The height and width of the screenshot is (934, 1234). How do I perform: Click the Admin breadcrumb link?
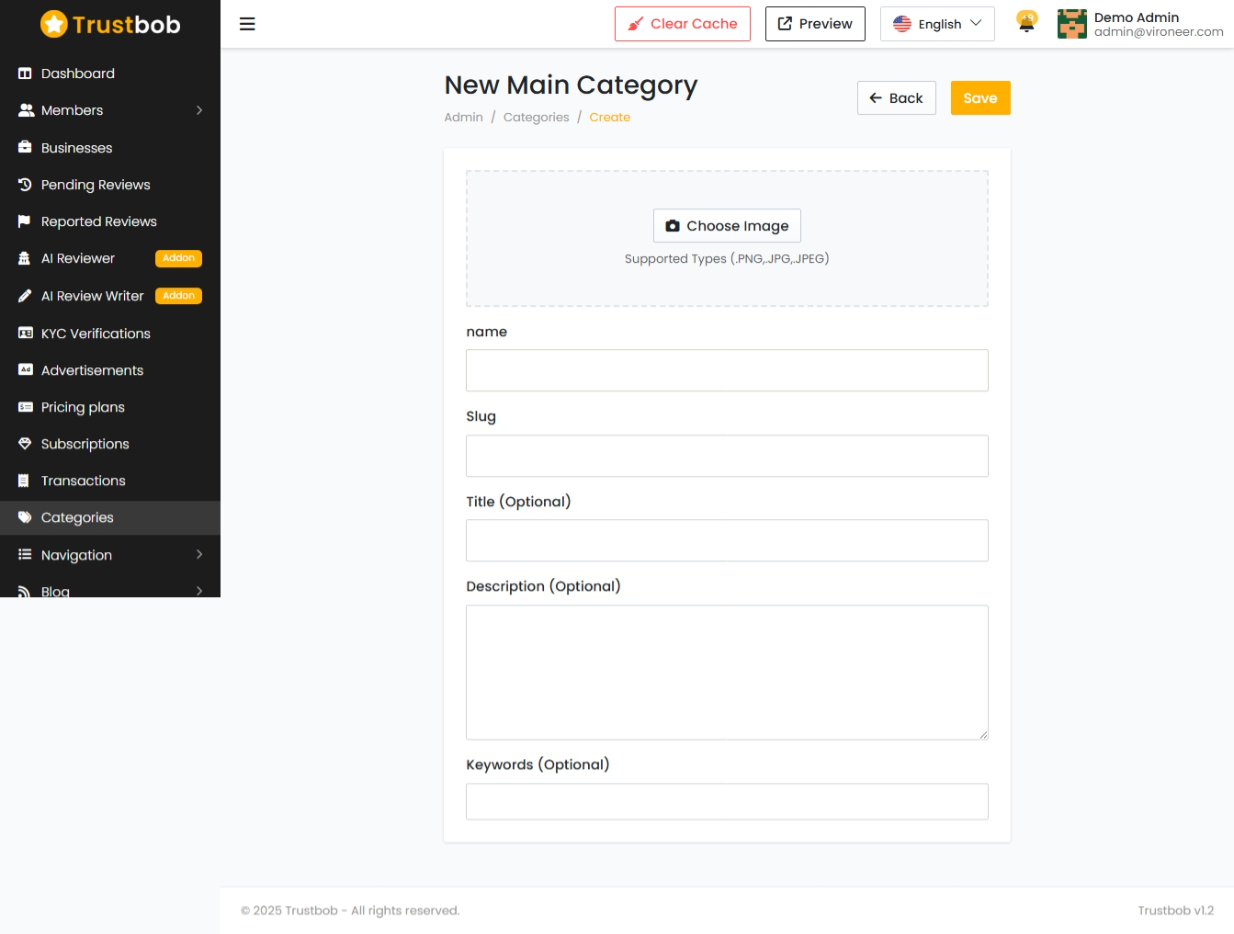pos(464,117)
